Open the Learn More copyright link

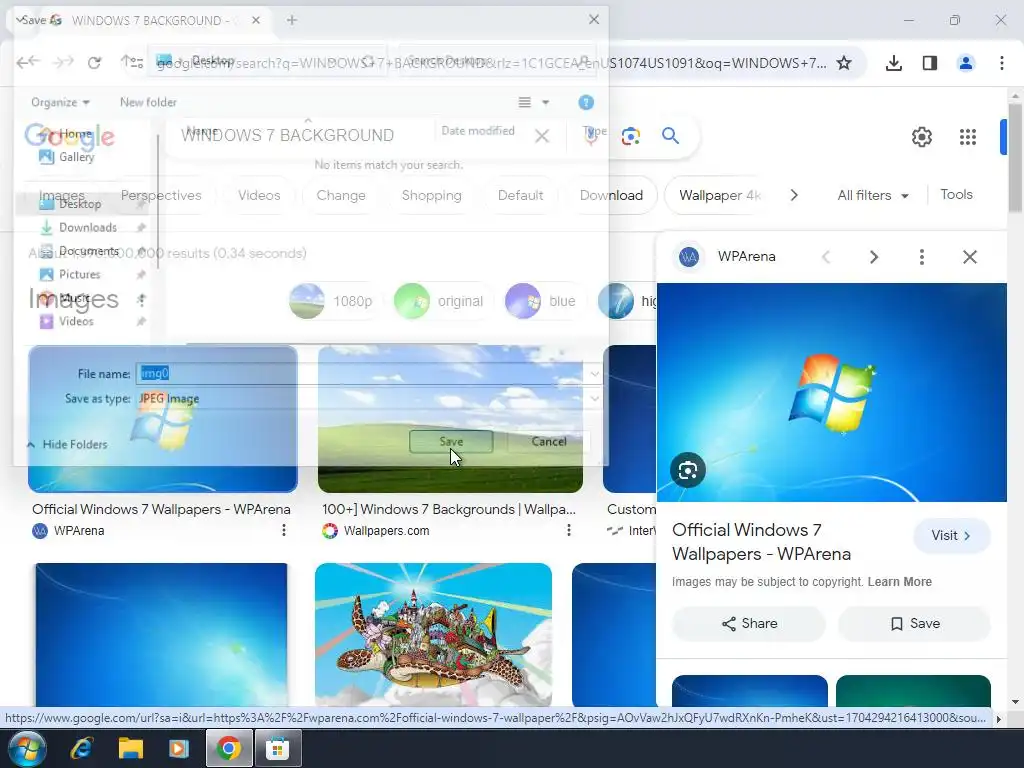coord(899,582)
